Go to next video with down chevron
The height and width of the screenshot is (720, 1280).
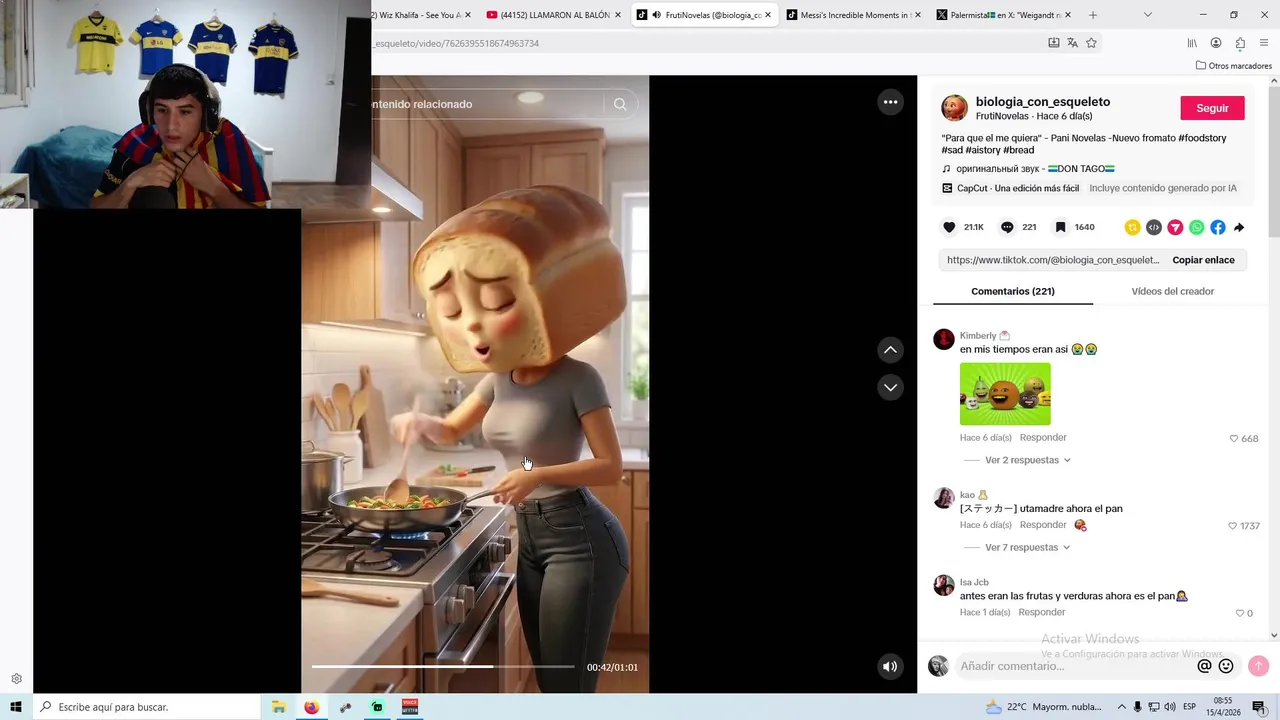[890, 387]
